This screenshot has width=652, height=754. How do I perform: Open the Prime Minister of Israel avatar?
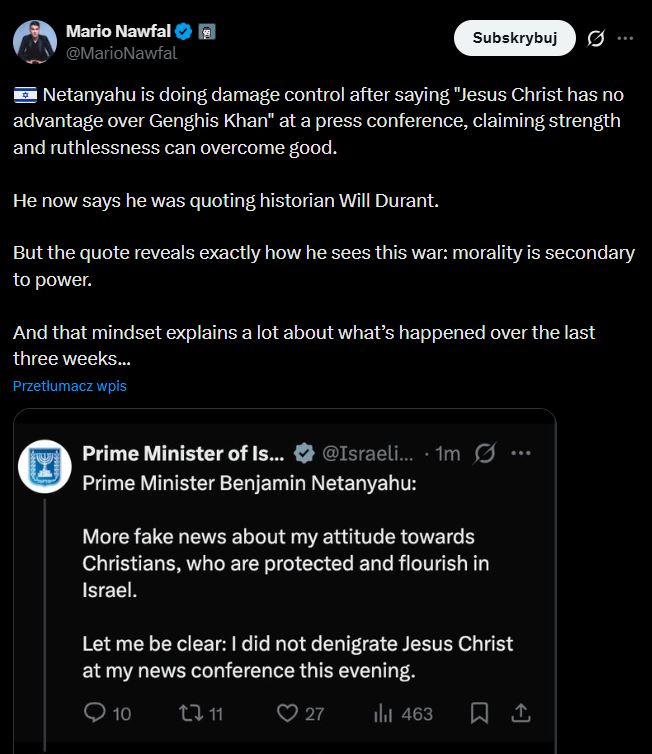coord(45,465)
